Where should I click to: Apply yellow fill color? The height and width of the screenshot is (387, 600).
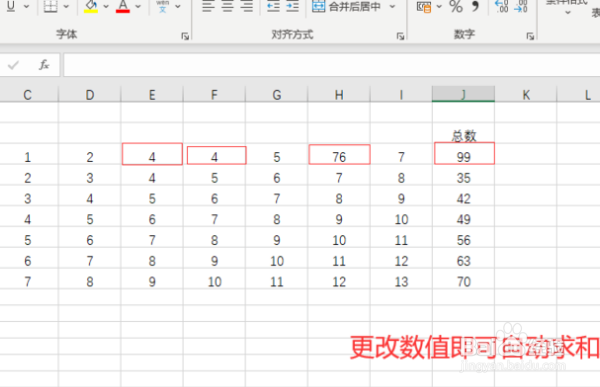pyautogui.click(x=91, y=6)
